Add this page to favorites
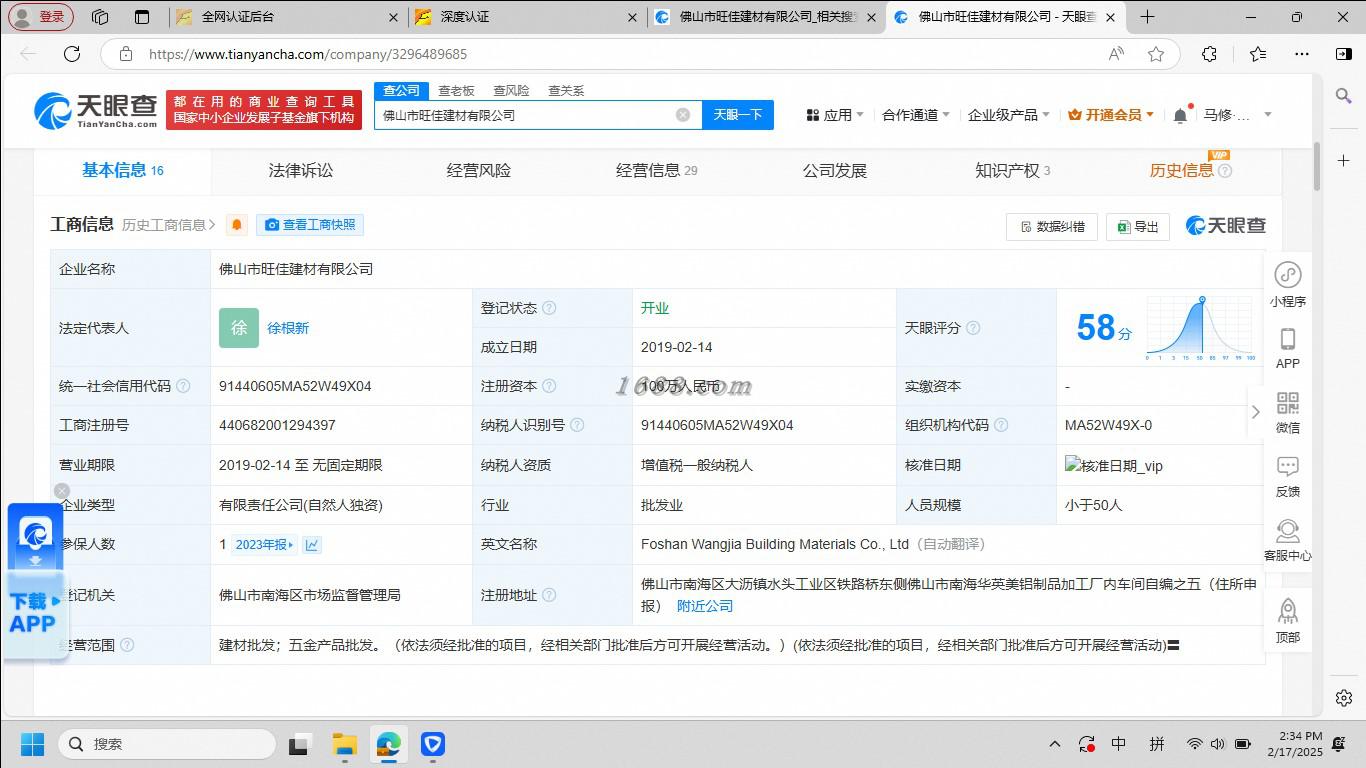Screen dimensions: 1366x768 tap(1156, 54)
